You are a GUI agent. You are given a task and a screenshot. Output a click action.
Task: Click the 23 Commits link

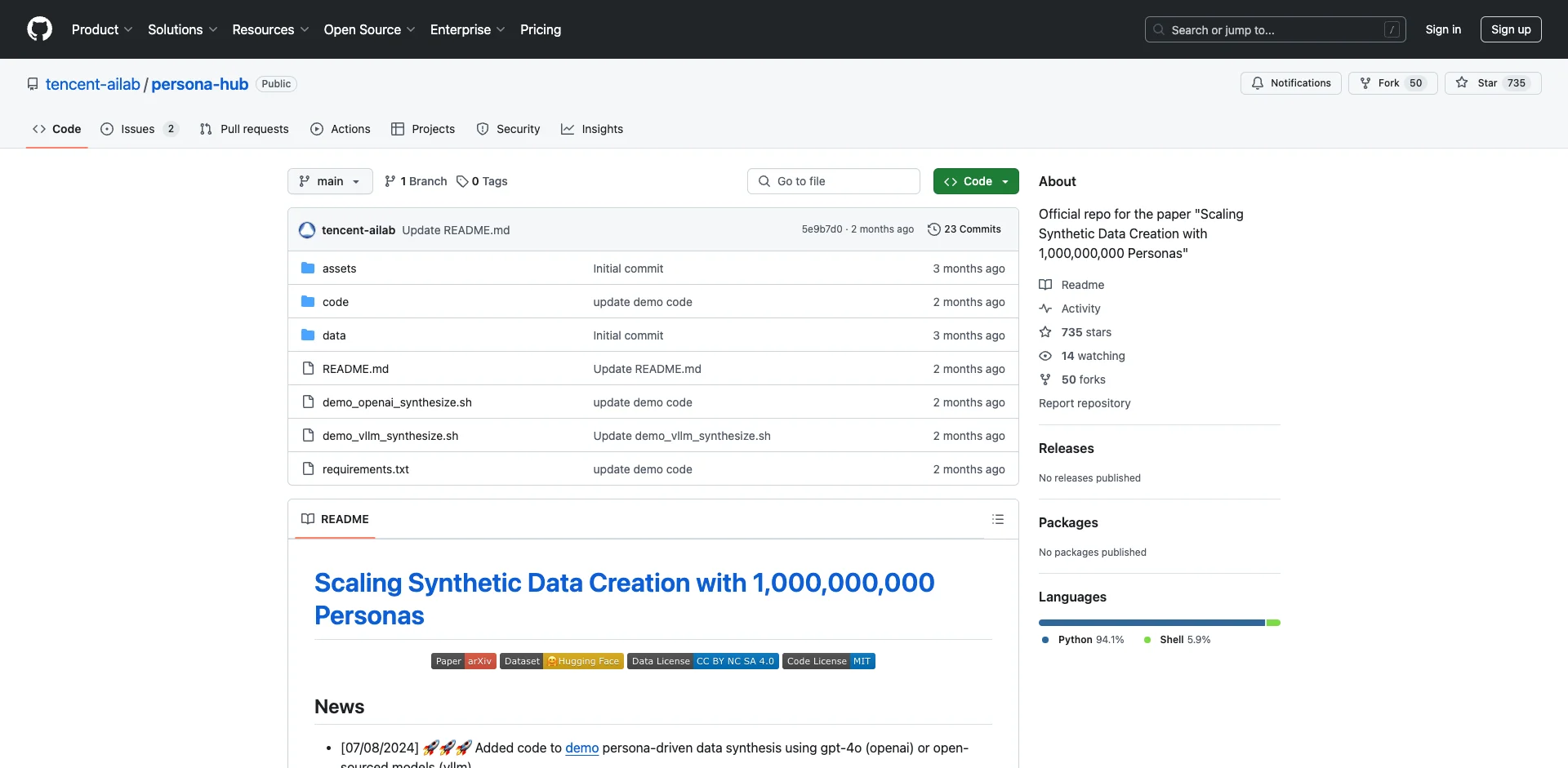pyautogui.click(x=964, y=229)
